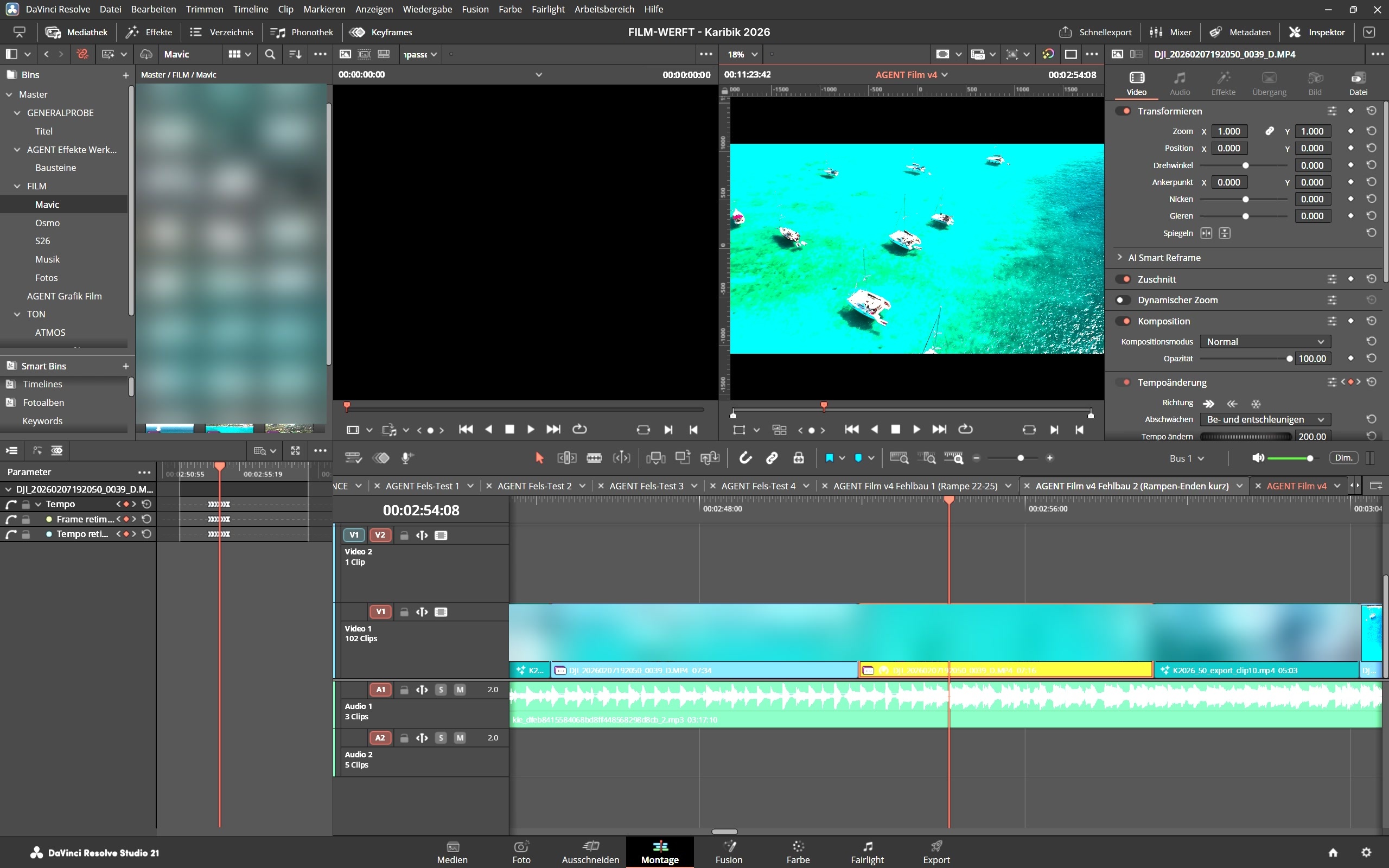Click the Dim. button
This screenshot has width=1389, height=868.
1344,457
